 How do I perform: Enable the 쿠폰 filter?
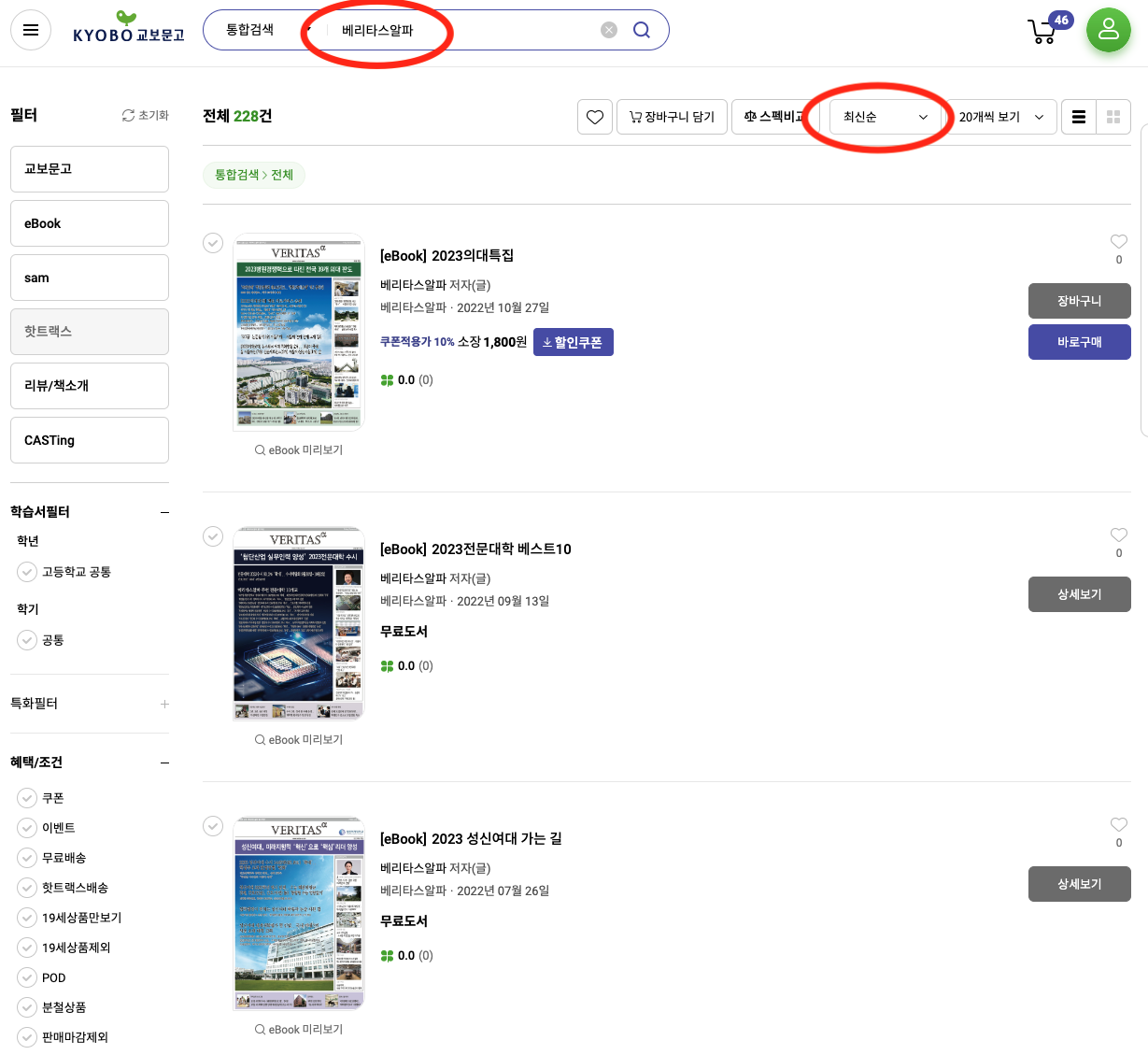(x=27, y=798)
